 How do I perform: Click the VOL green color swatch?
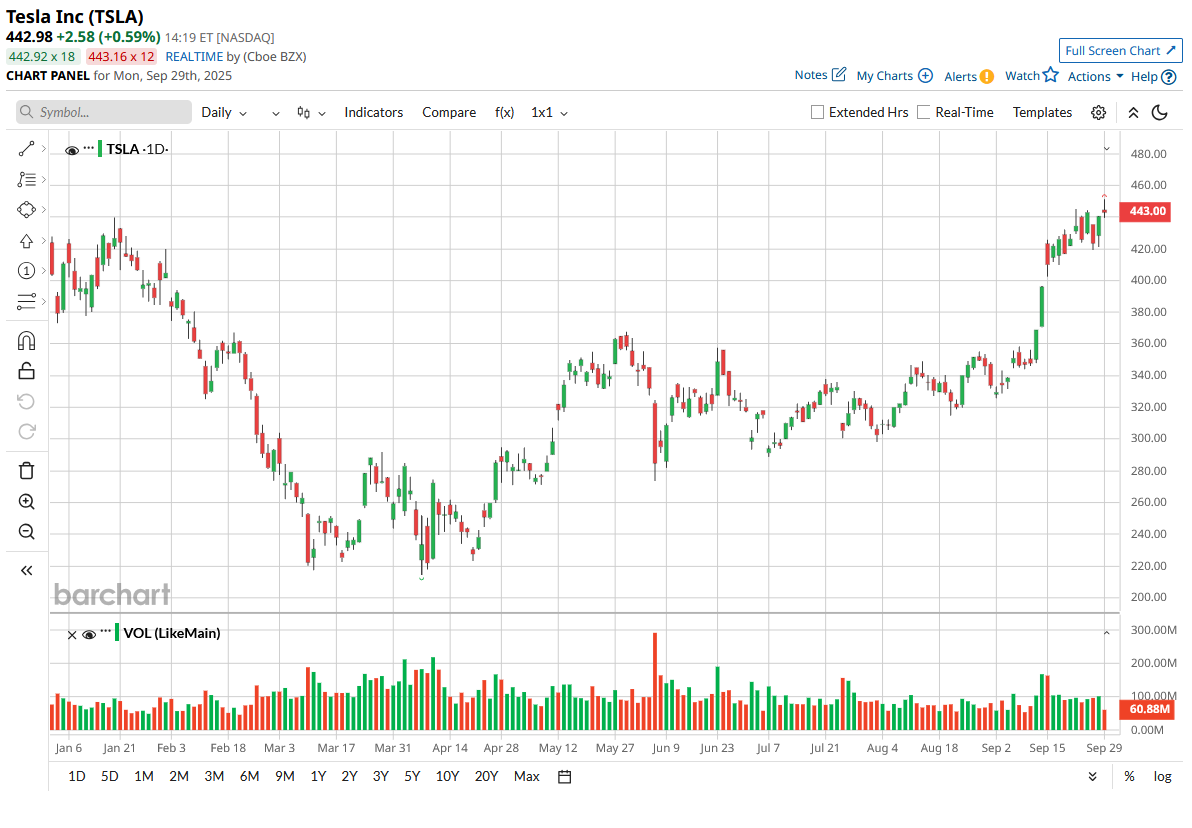[x=117, y=633]
